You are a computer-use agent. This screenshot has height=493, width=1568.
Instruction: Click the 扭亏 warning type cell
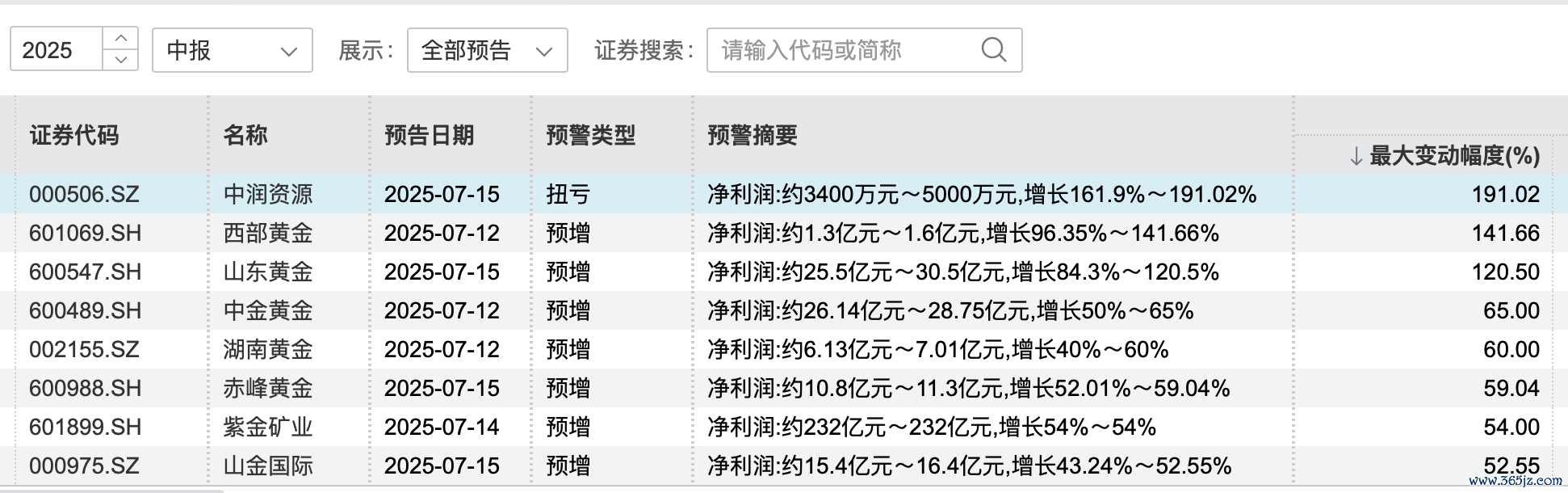pyautogui.click(x=568, y=194)
